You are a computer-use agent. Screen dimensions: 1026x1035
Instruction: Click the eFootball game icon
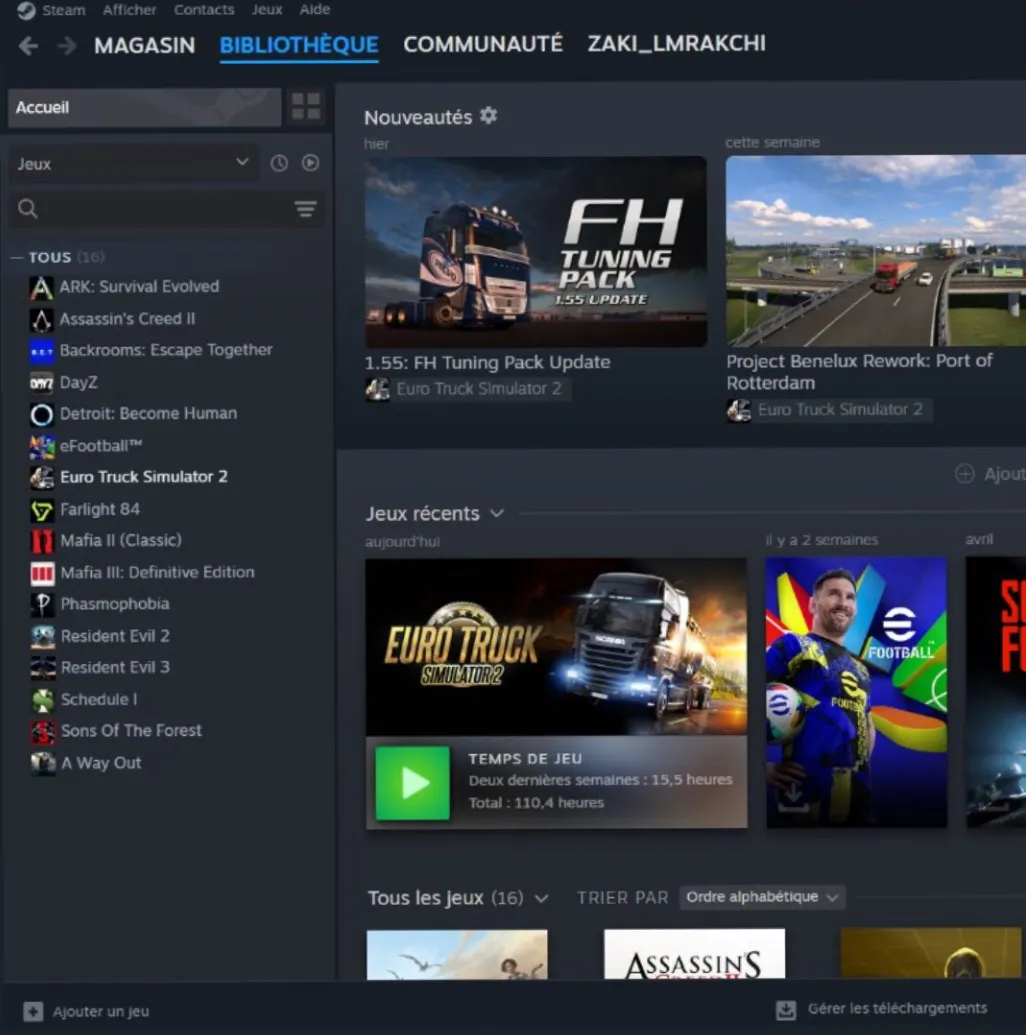42,447
